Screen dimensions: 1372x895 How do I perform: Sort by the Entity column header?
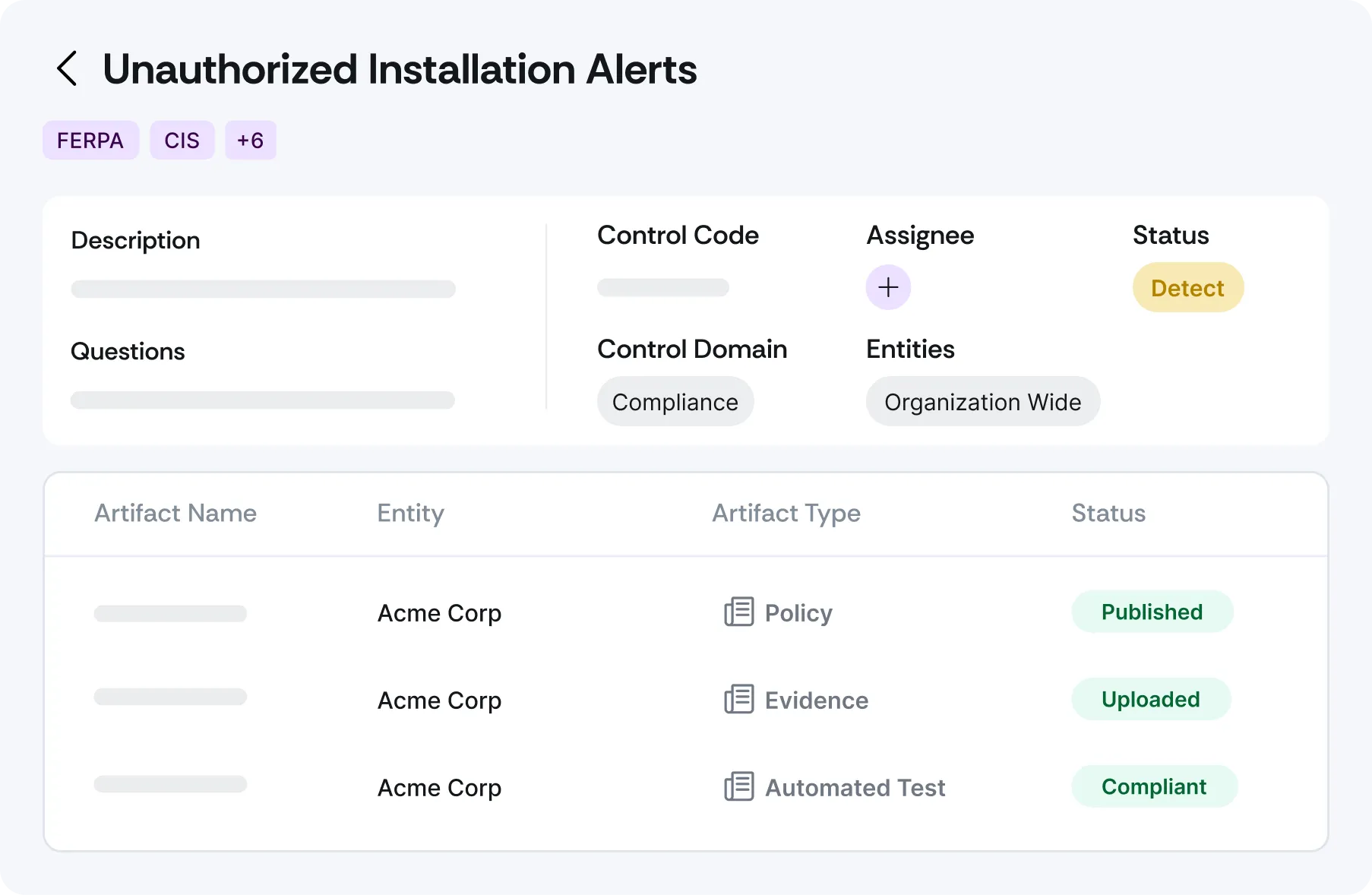point(410,514)
